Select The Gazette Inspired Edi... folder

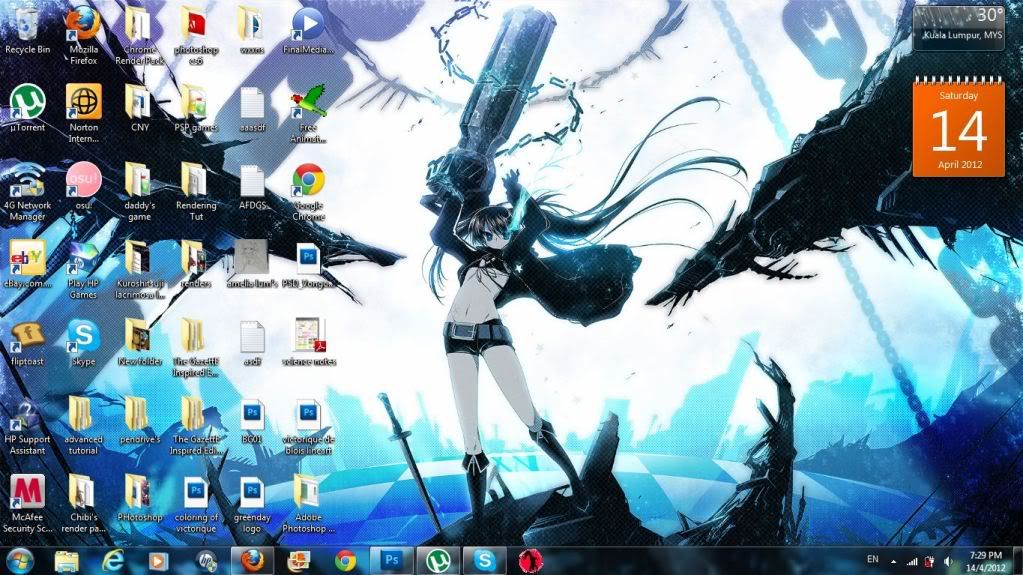196,426
